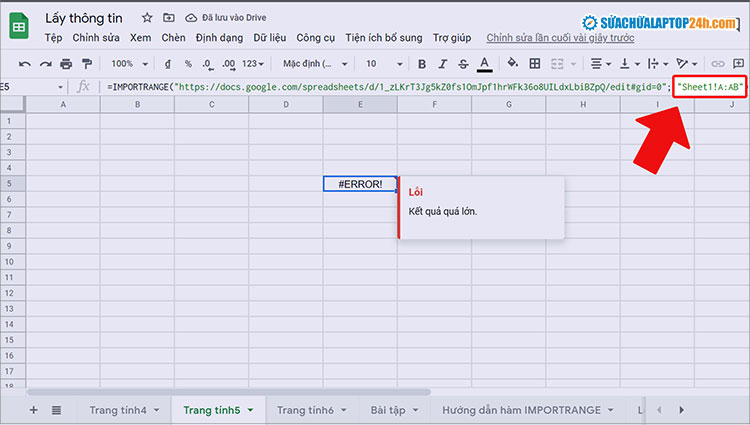750x425 pixels.
Task: Open the Tệp menu
Action: click(x=53, y=37)
